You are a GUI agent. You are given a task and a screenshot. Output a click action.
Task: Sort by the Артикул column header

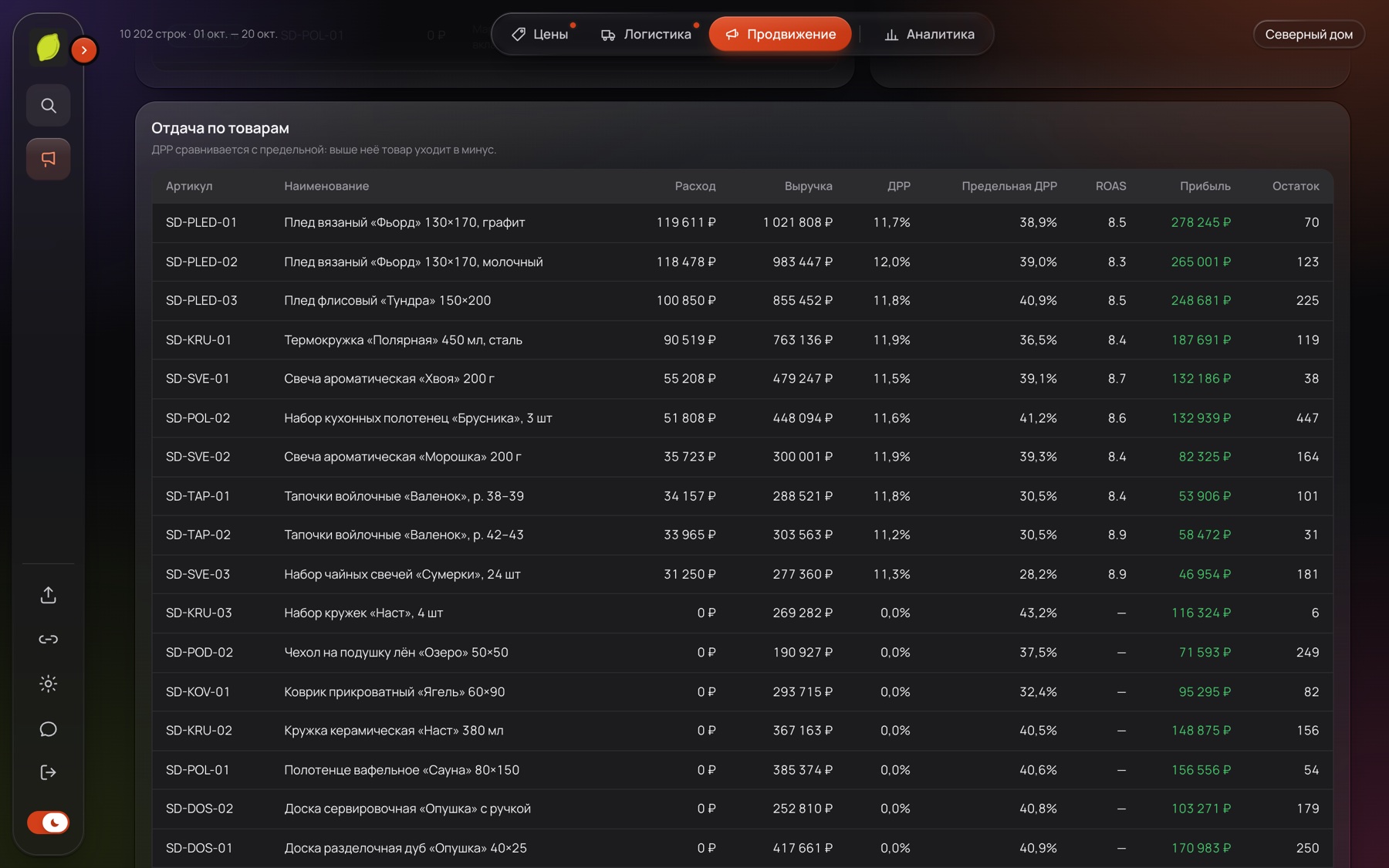[189, 186]
